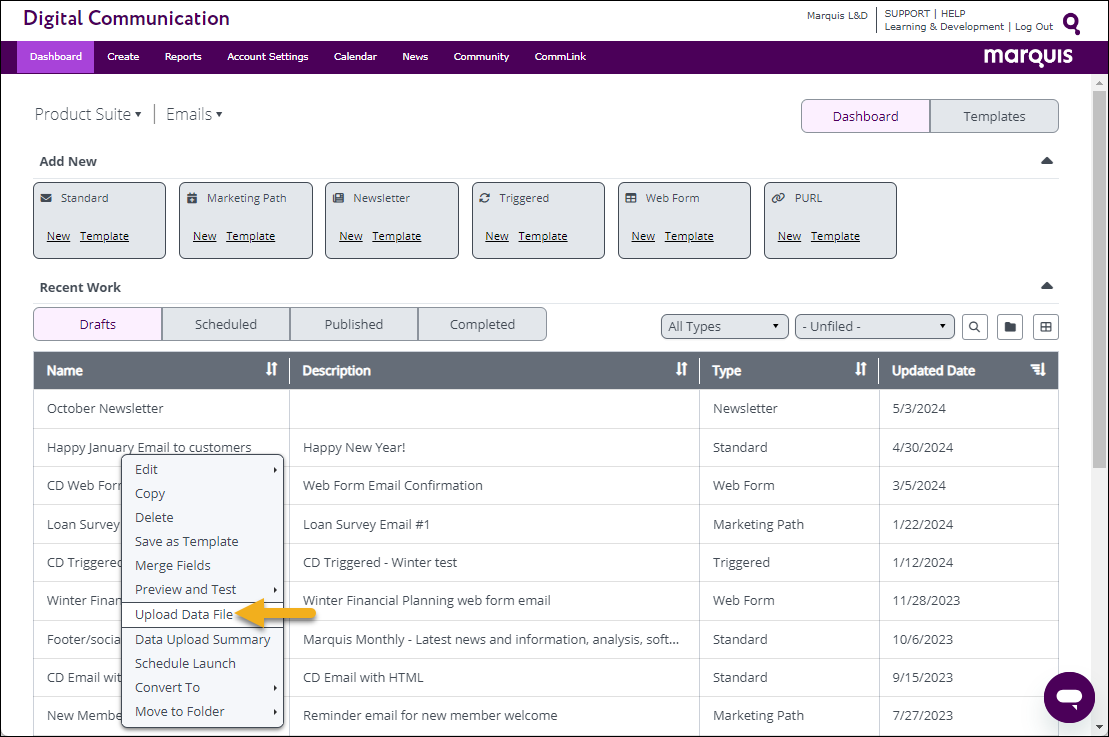Image resolution: width=1109 pixels, height=737 pixels.
Task: Click the New link on Web Form card
Action: click(x=643, y=236)
